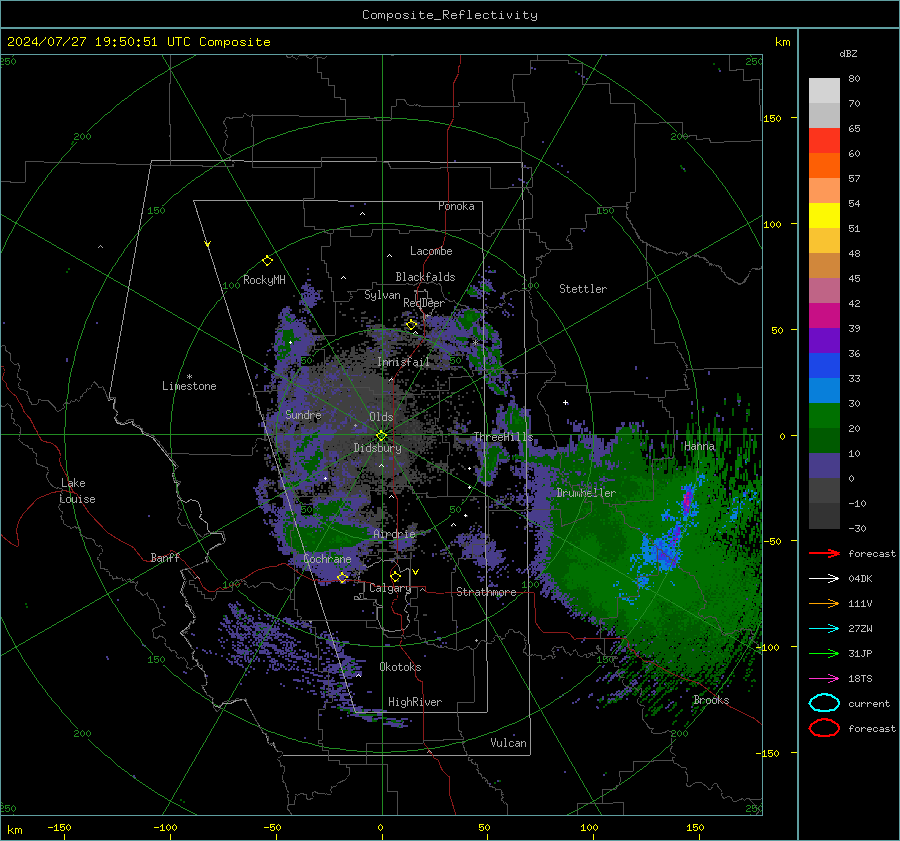Screen dimensions: 900x841
Task: Click the Vulcan town label
Action: click(509, 743)
